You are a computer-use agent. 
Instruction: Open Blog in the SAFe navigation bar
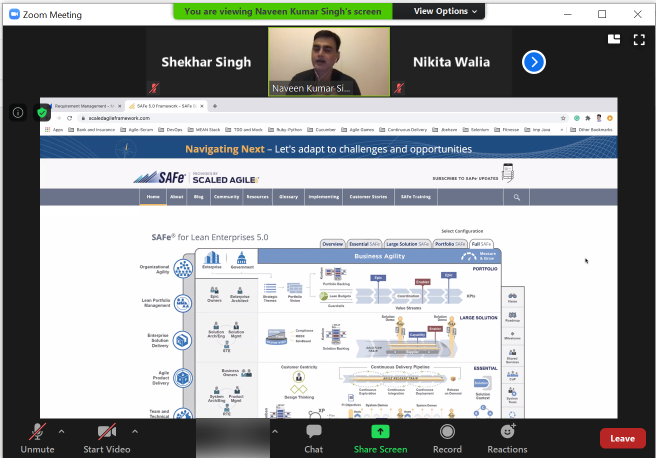[x=199, y=197]
